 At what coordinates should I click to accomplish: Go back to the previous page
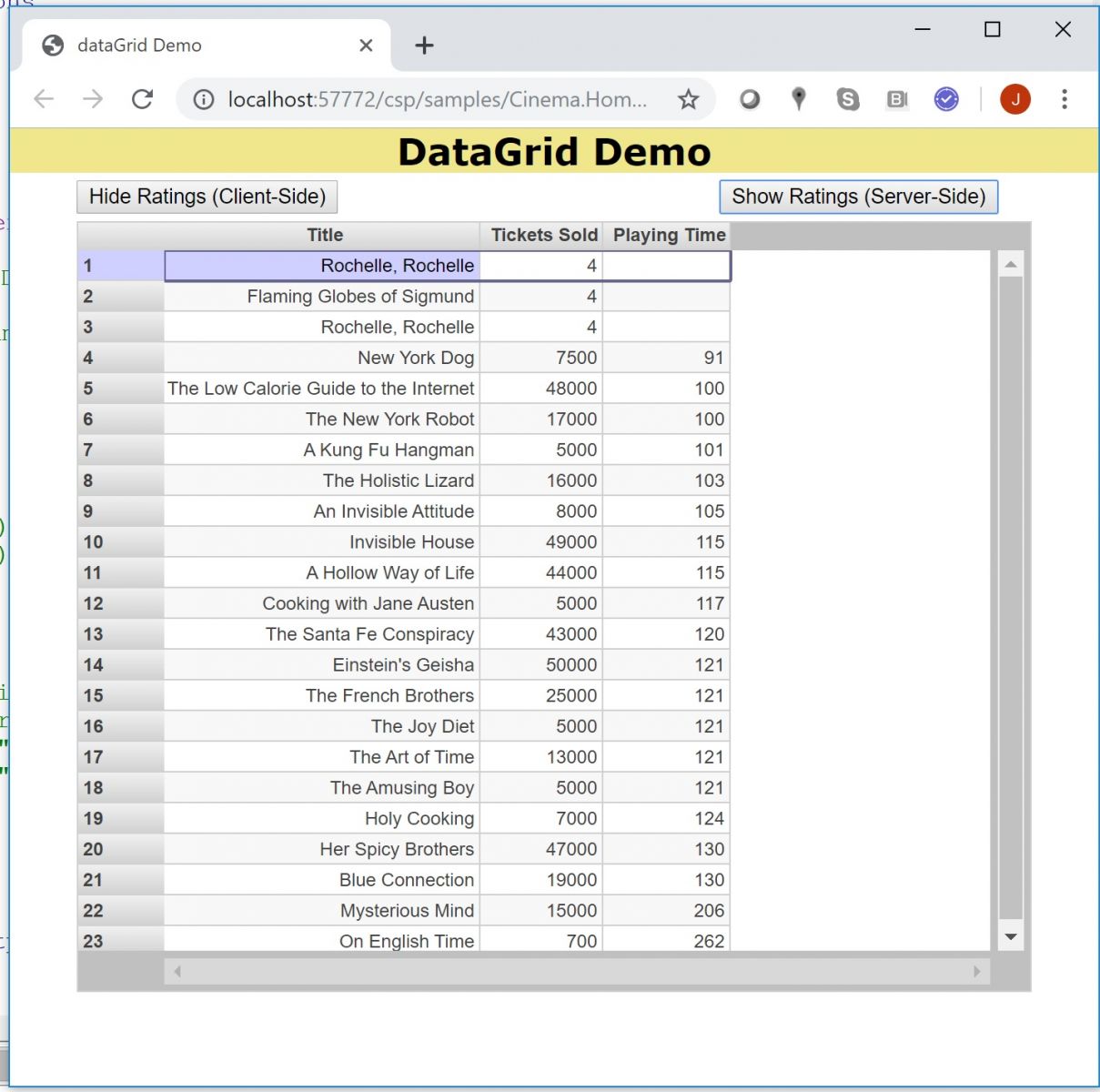coord(44,99)
